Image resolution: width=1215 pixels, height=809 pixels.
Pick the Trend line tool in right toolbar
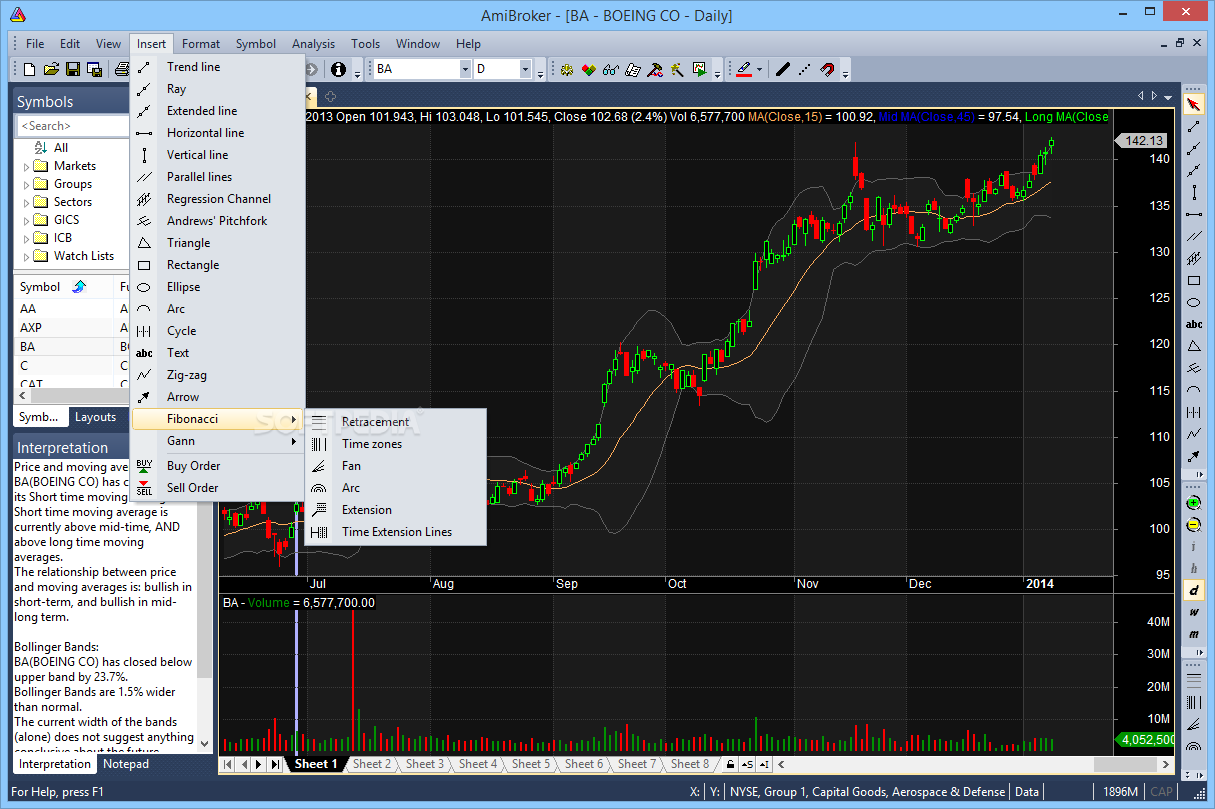(1194, 126)
